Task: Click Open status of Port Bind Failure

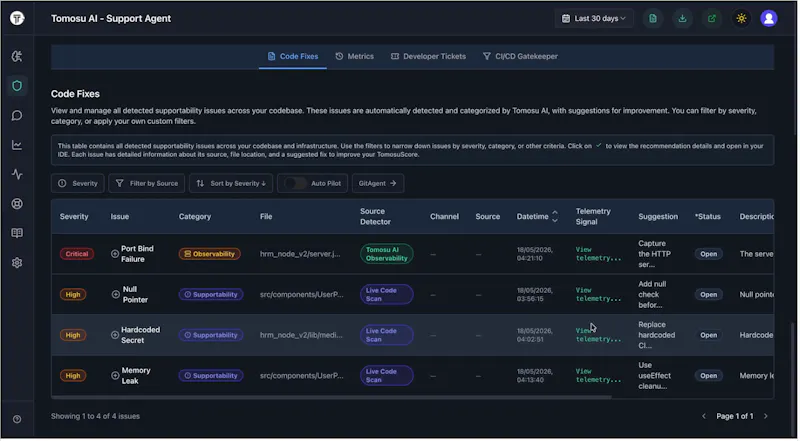Action: tap(708, 254)
